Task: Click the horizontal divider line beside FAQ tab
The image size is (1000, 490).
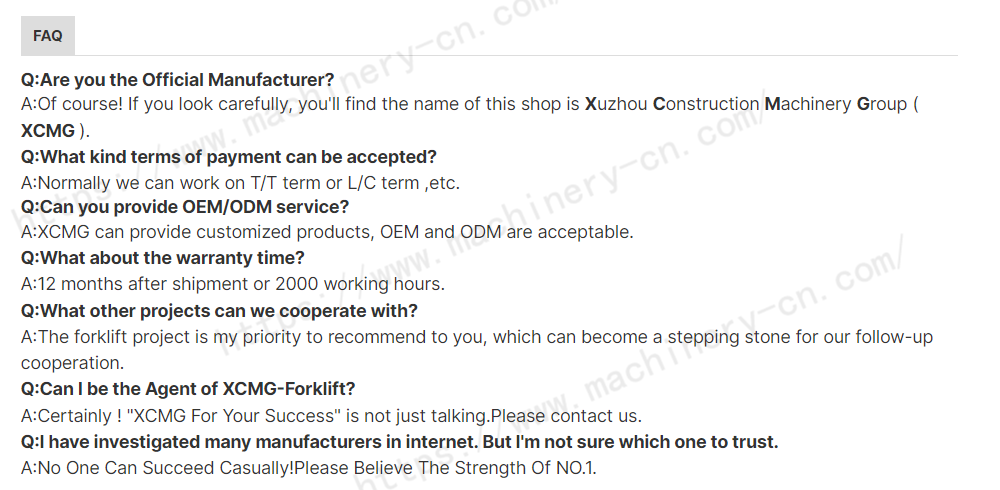Action: pos(517,56)
